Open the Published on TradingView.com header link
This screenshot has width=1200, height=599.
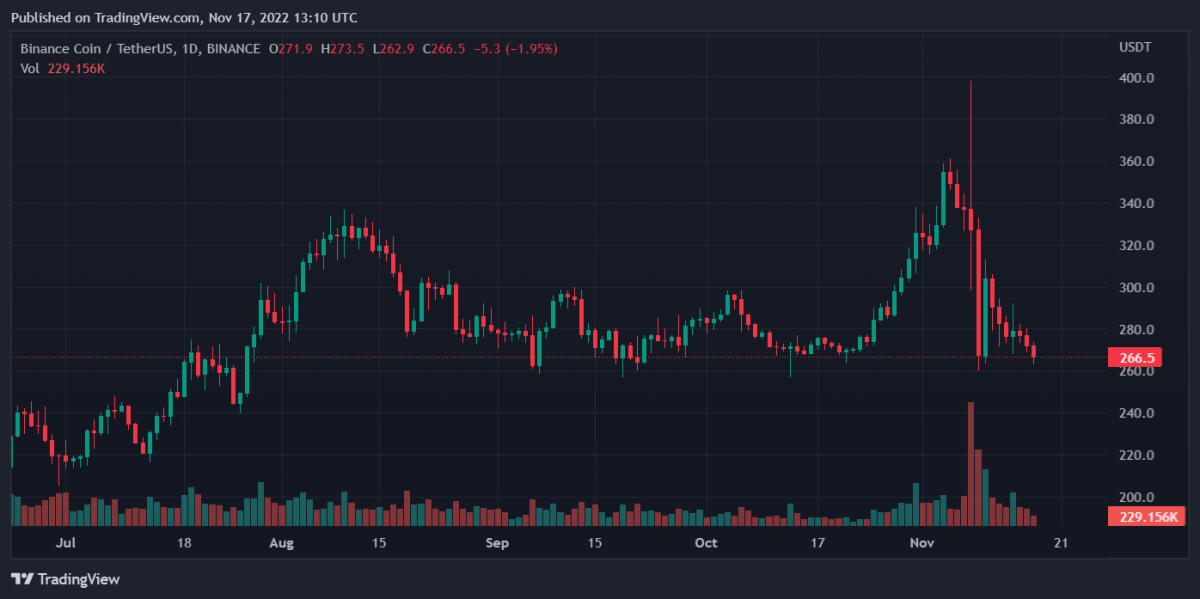(183, 17)
